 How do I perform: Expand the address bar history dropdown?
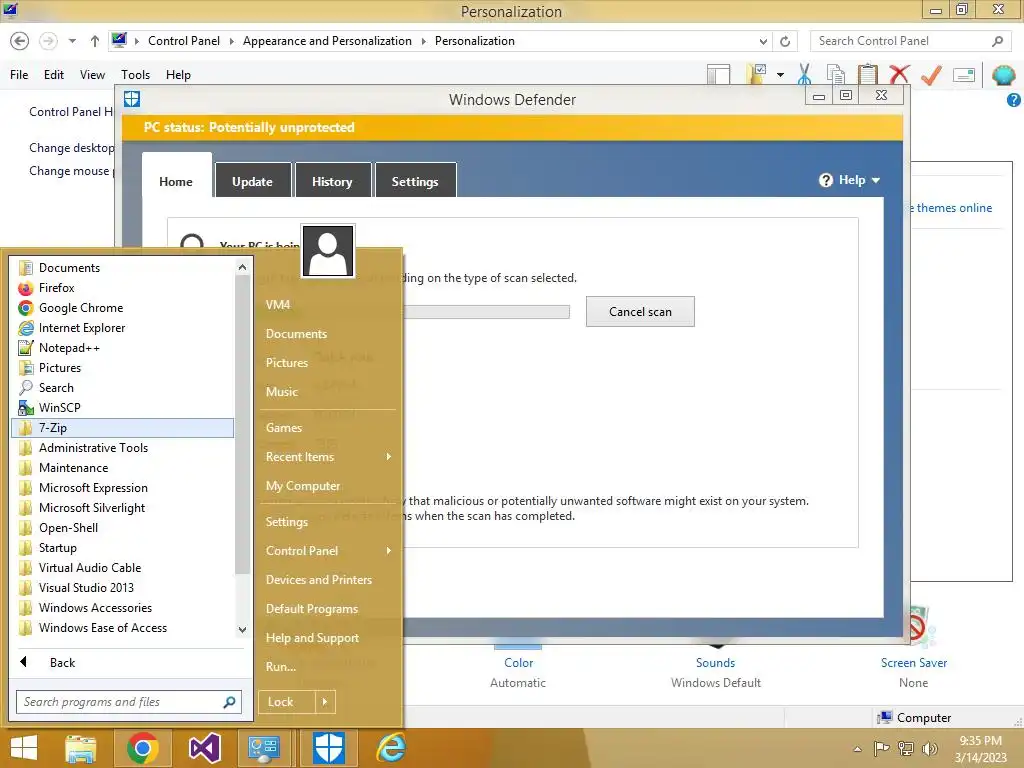tap(763, 41)
